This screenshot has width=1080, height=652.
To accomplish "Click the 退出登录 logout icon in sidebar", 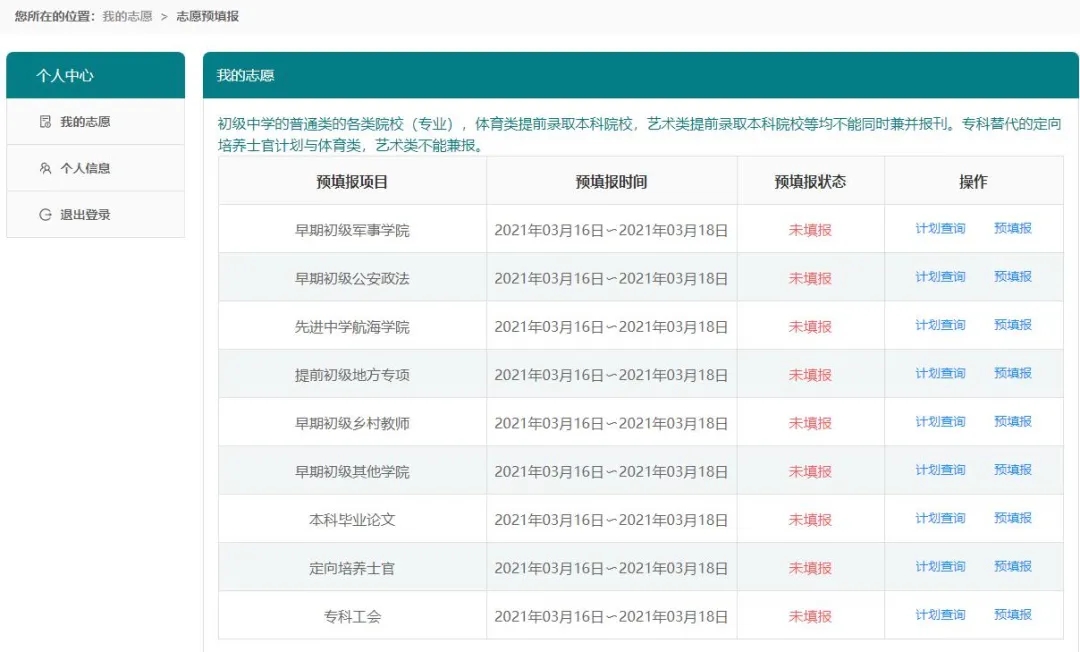I will point(45,215).
